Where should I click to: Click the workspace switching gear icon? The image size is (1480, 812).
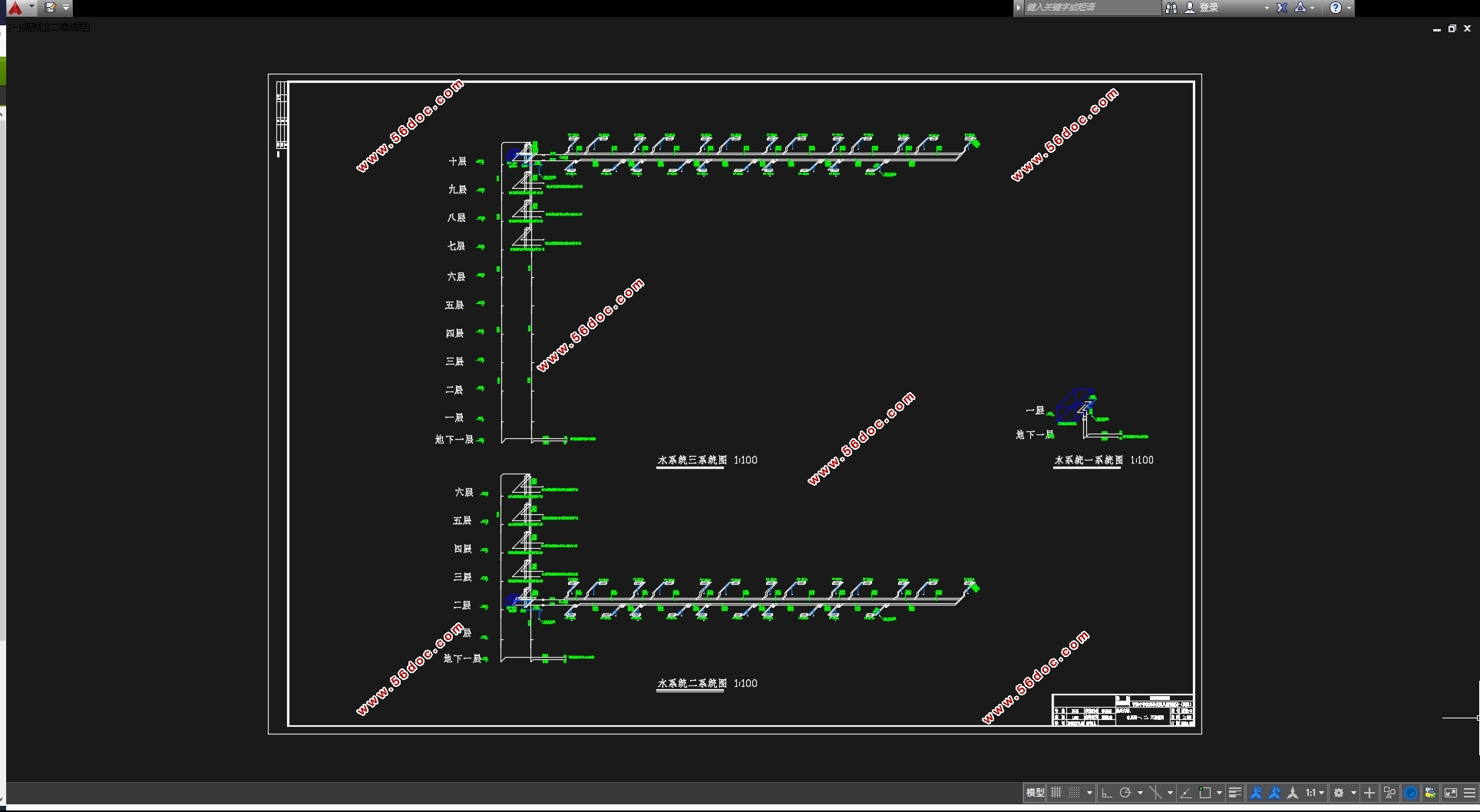[1340, 793]
